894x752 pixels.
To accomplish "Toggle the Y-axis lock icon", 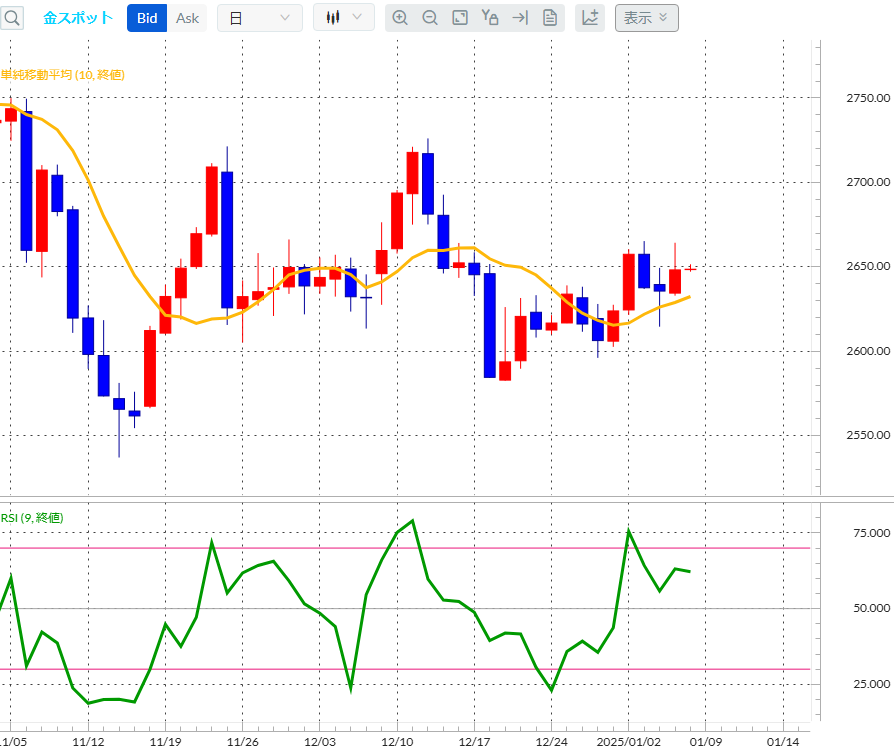I will tap(490, 18).
